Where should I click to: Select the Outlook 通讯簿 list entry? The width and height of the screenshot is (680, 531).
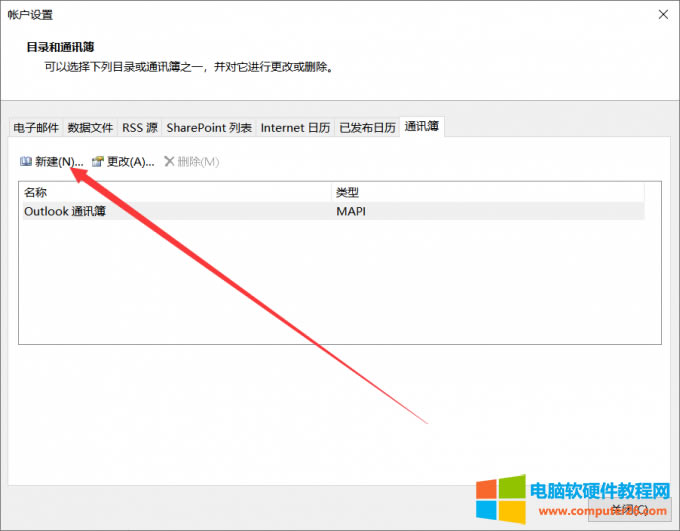pyautogui.click(x=65, y=211)
